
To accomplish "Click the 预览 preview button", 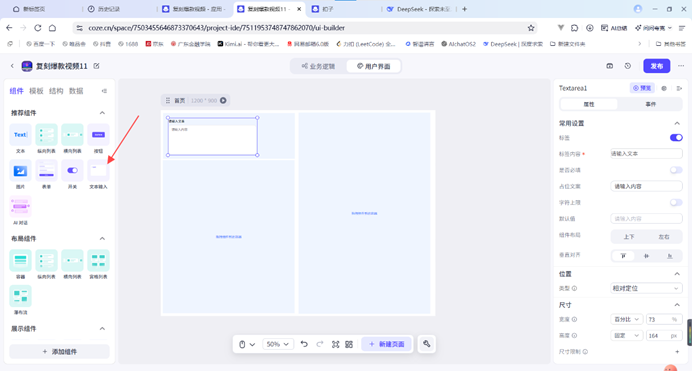I will pos(642,88).
